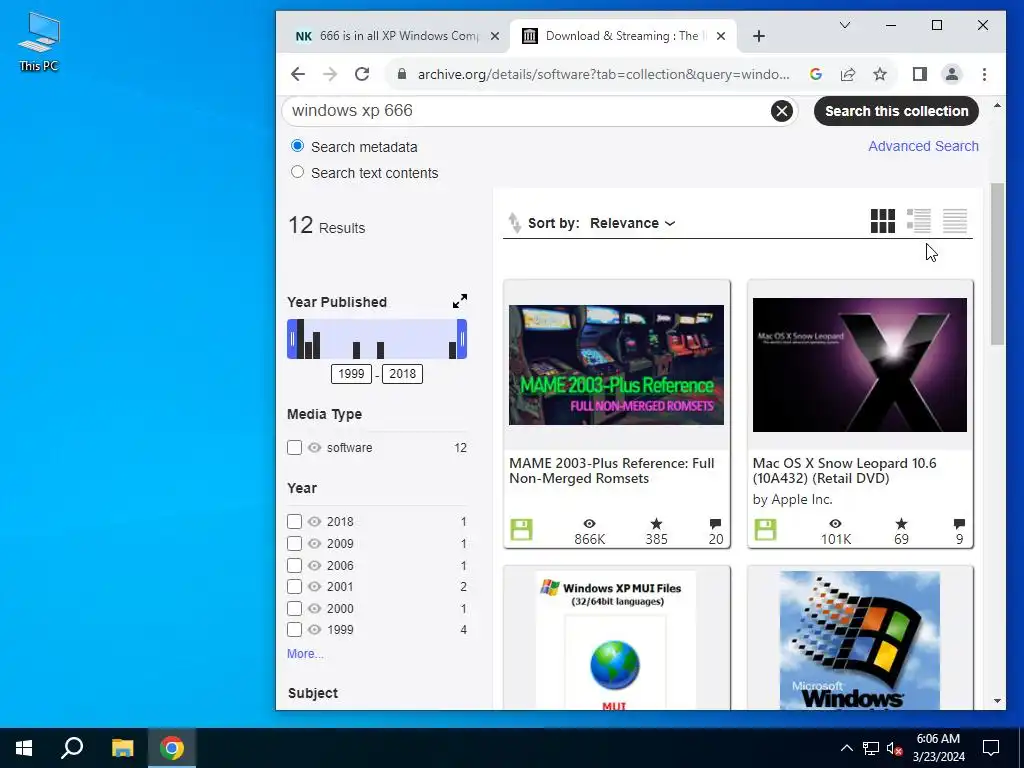1024x768 pixels.
Task: Click the MAME 2003-Plus software floppy icon
Action: (x=521, y=530)
